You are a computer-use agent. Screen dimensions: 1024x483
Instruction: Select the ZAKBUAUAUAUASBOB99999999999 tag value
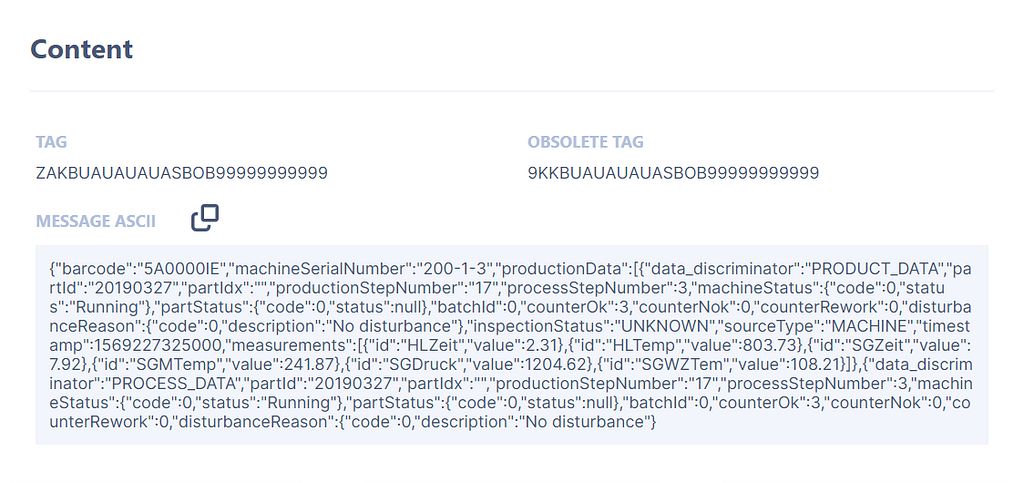[x=181, y=173]
